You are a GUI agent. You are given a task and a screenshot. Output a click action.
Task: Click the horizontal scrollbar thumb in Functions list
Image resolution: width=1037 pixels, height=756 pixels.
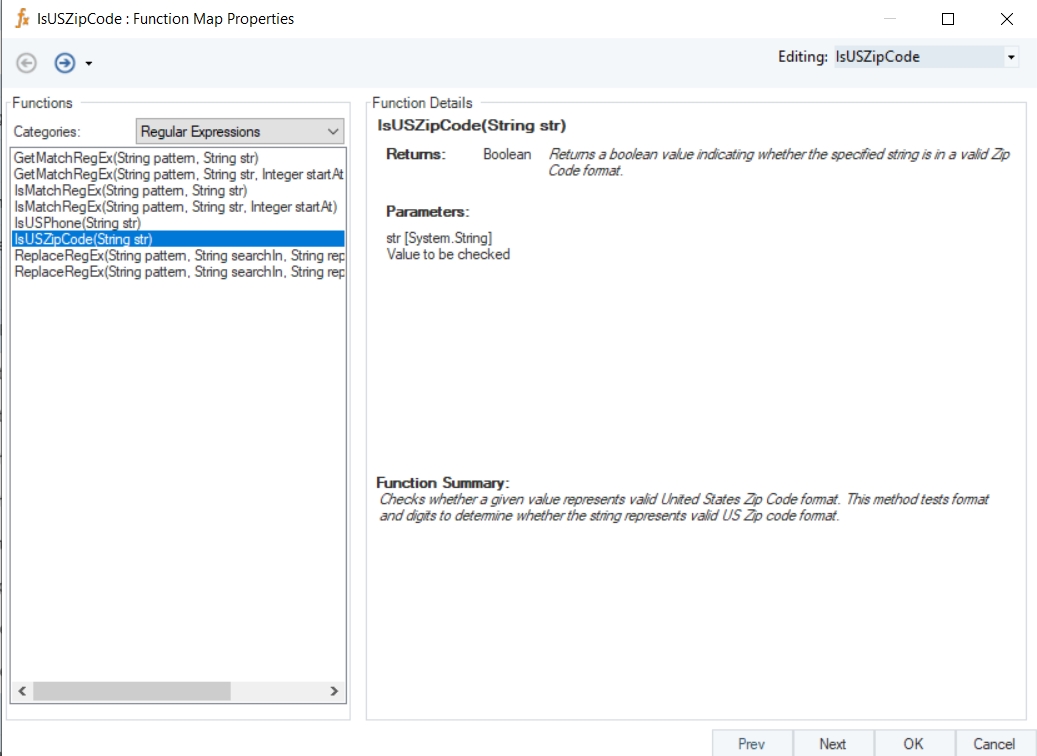pos(130,691)
